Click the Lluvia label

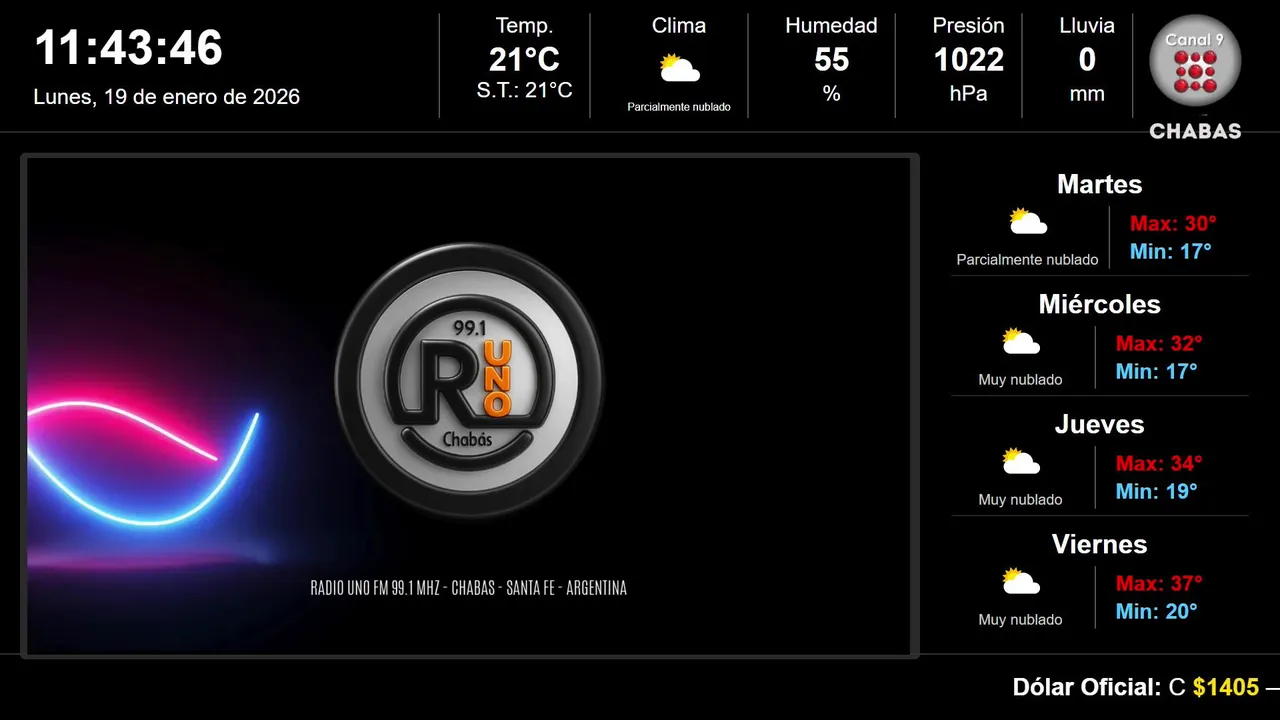(x=1087, y=26)
